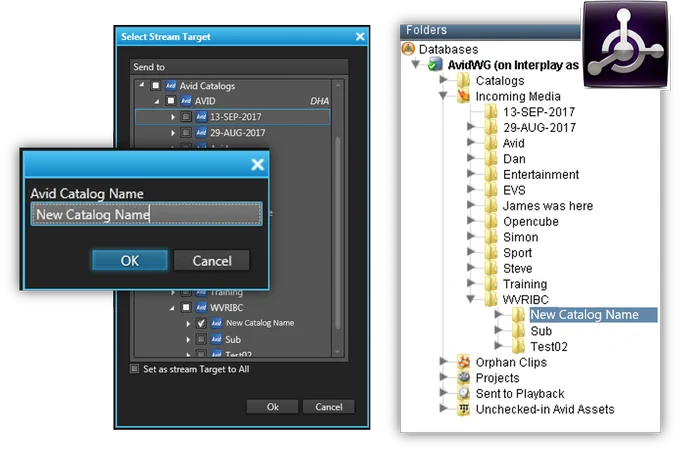Check the 29-AUG-2017 checkbox

click(x=186, y=132)
